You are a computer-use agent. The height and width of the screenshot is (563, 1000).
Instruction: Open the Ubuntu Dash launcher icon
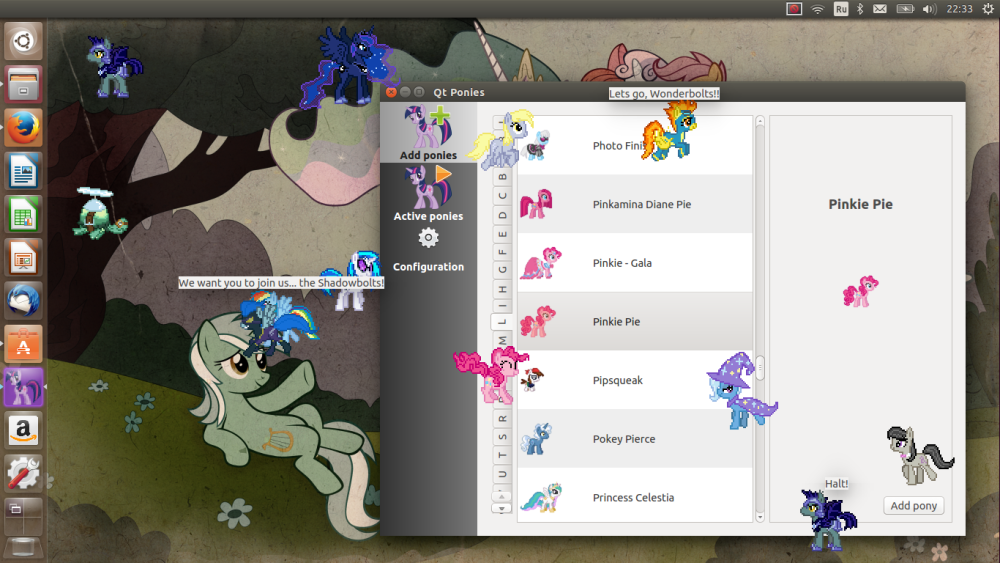click(x=24, y=41)
